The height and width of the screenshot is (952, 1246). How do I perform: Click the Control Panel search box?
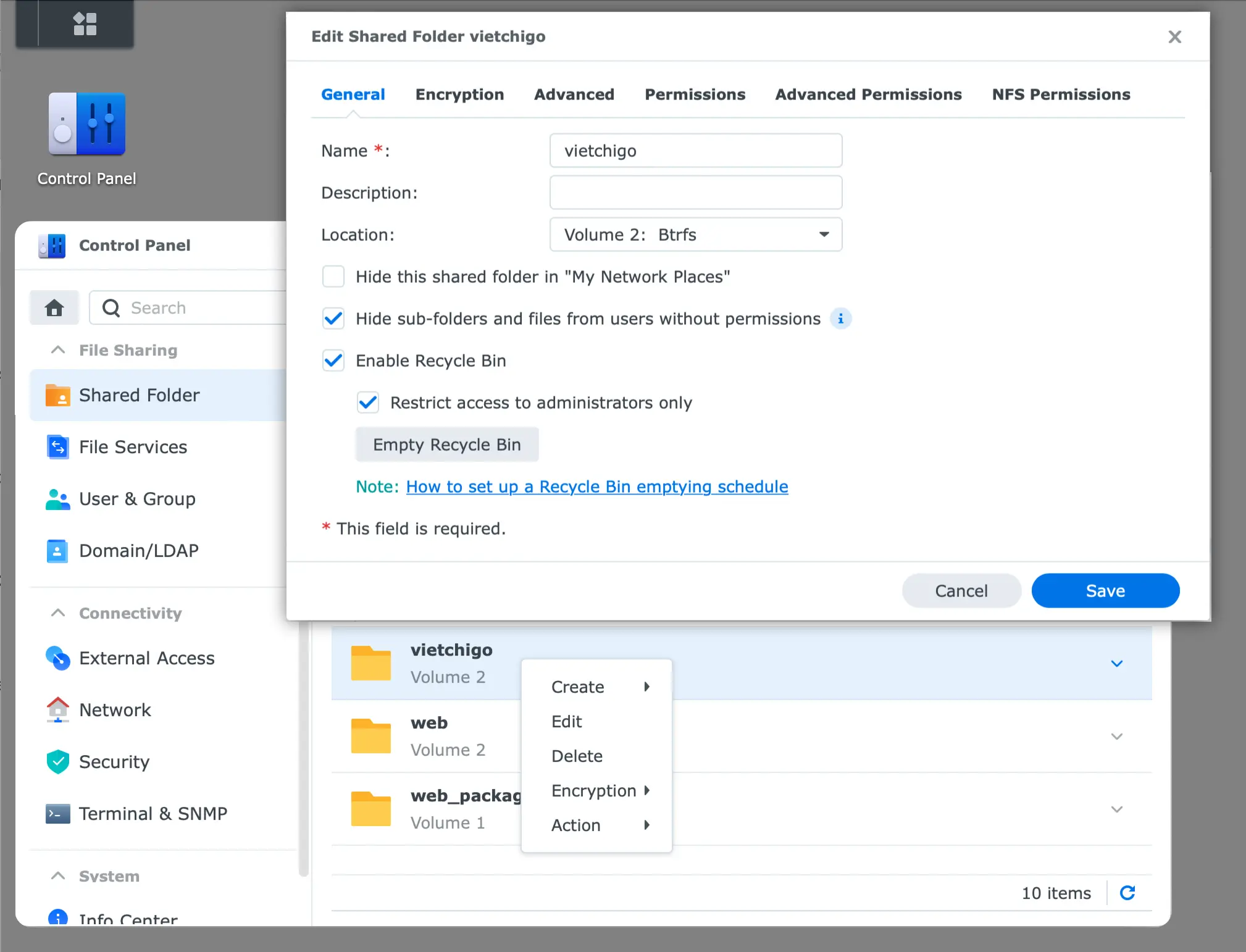[x=188, y=307]
